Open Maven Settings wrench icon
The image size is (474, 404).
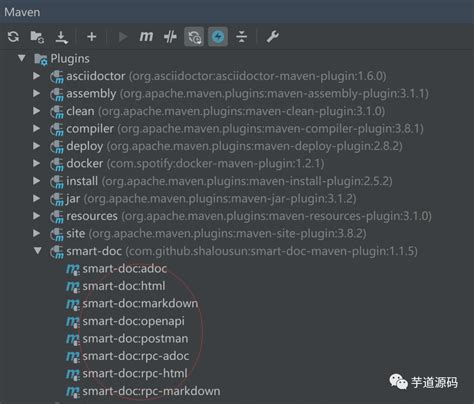272,37
